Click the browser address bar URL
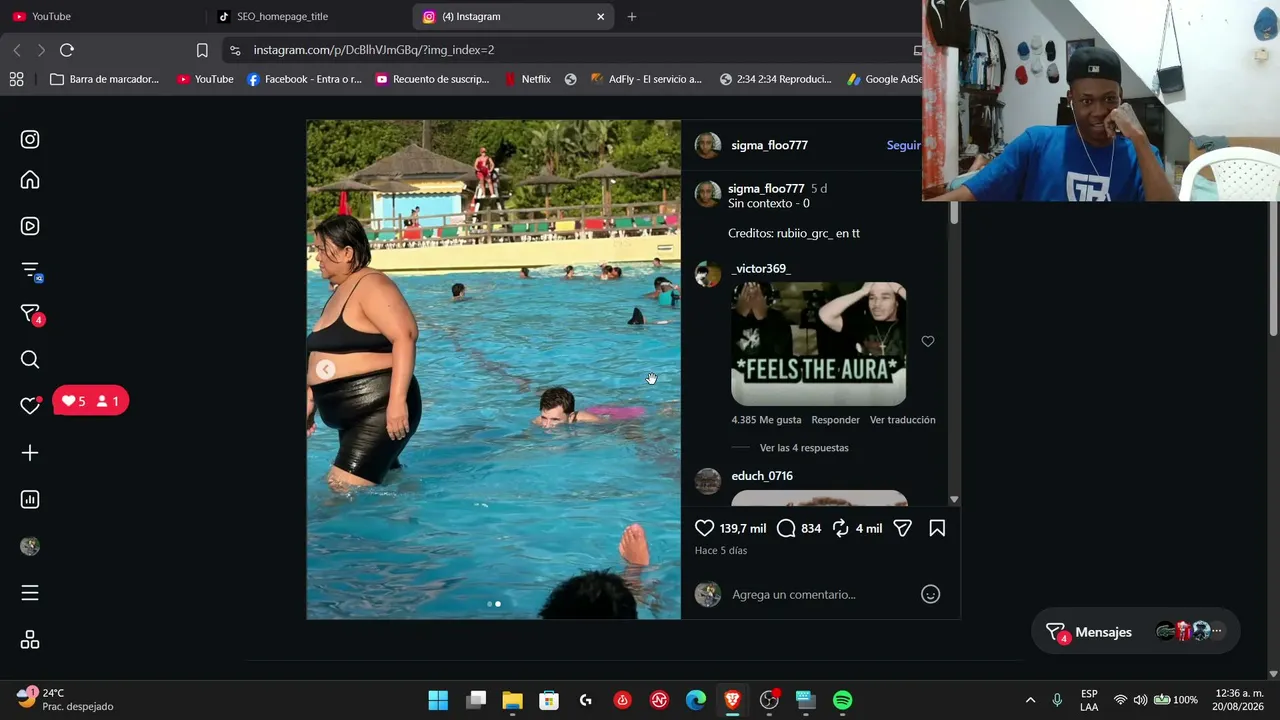1280x720 pixels. coord(373,50)
